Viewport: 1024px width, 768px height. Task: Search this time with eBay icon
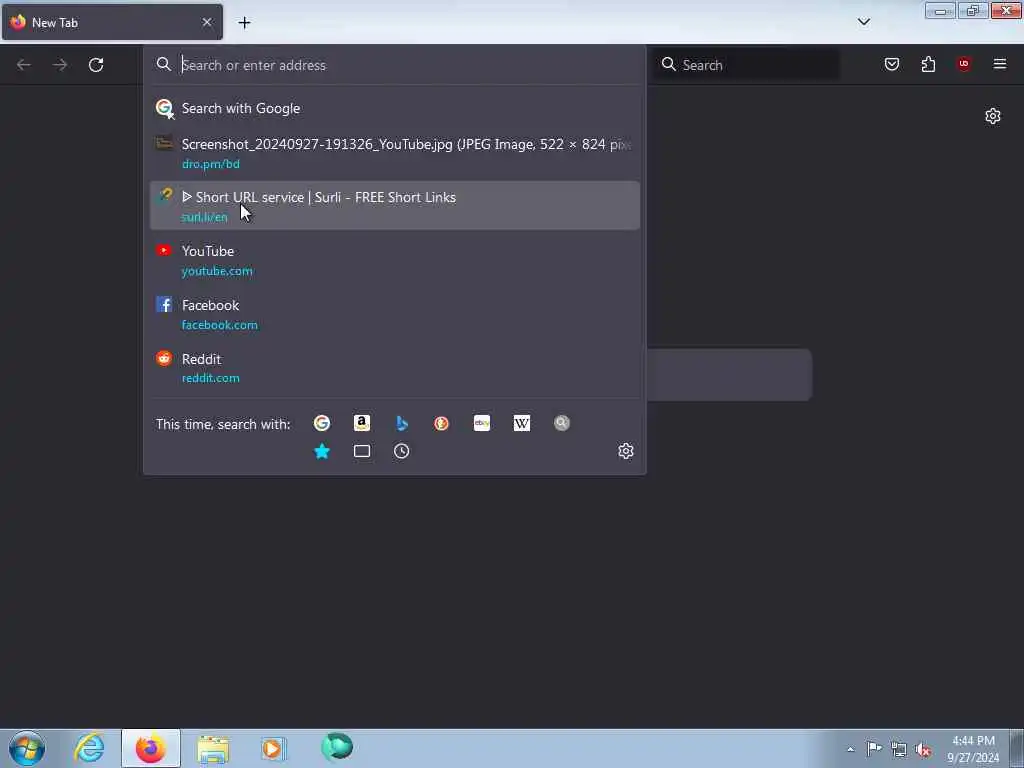click(482, 423)
